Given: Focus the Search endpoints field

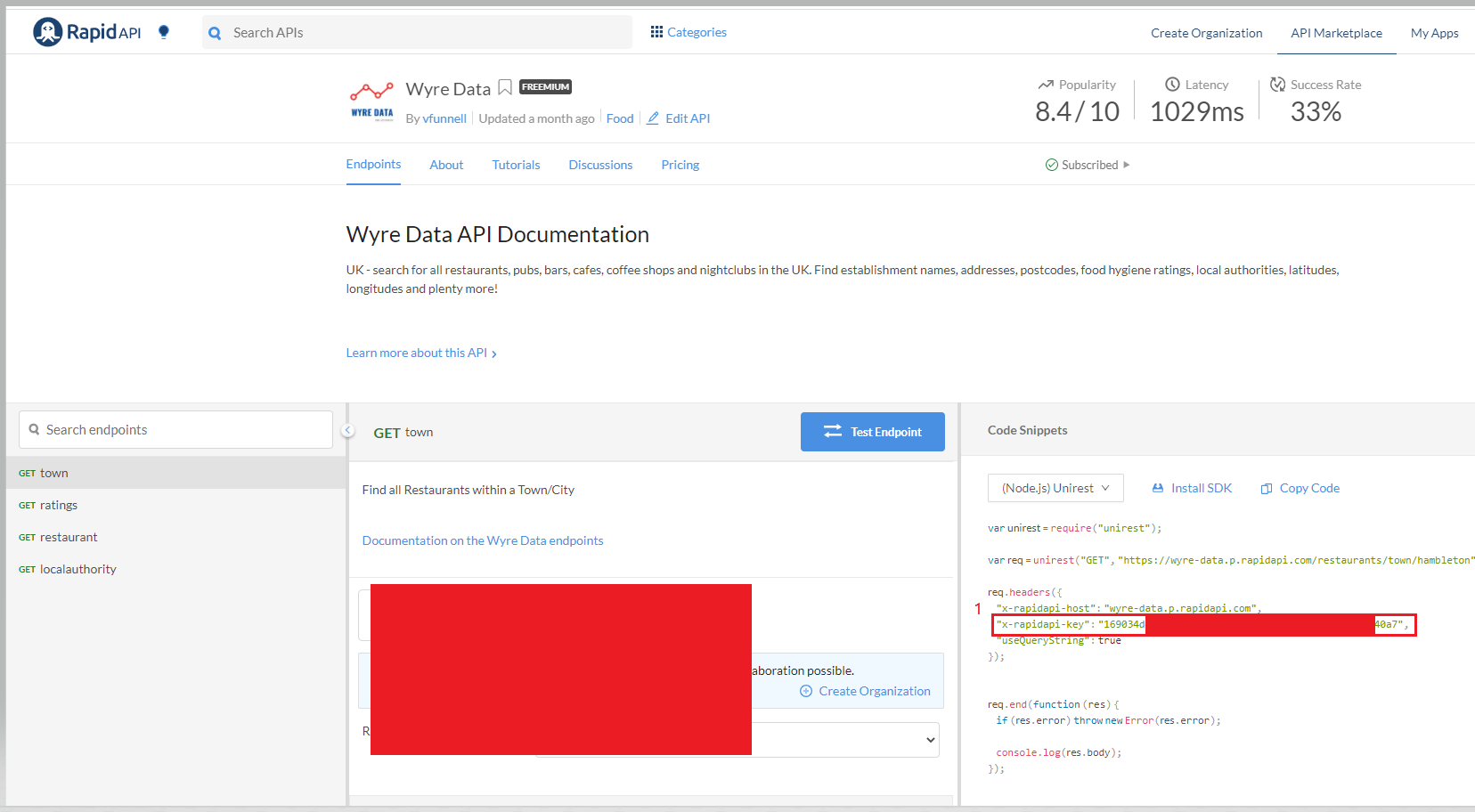Looking at the screenshot, I should [175, 429].
